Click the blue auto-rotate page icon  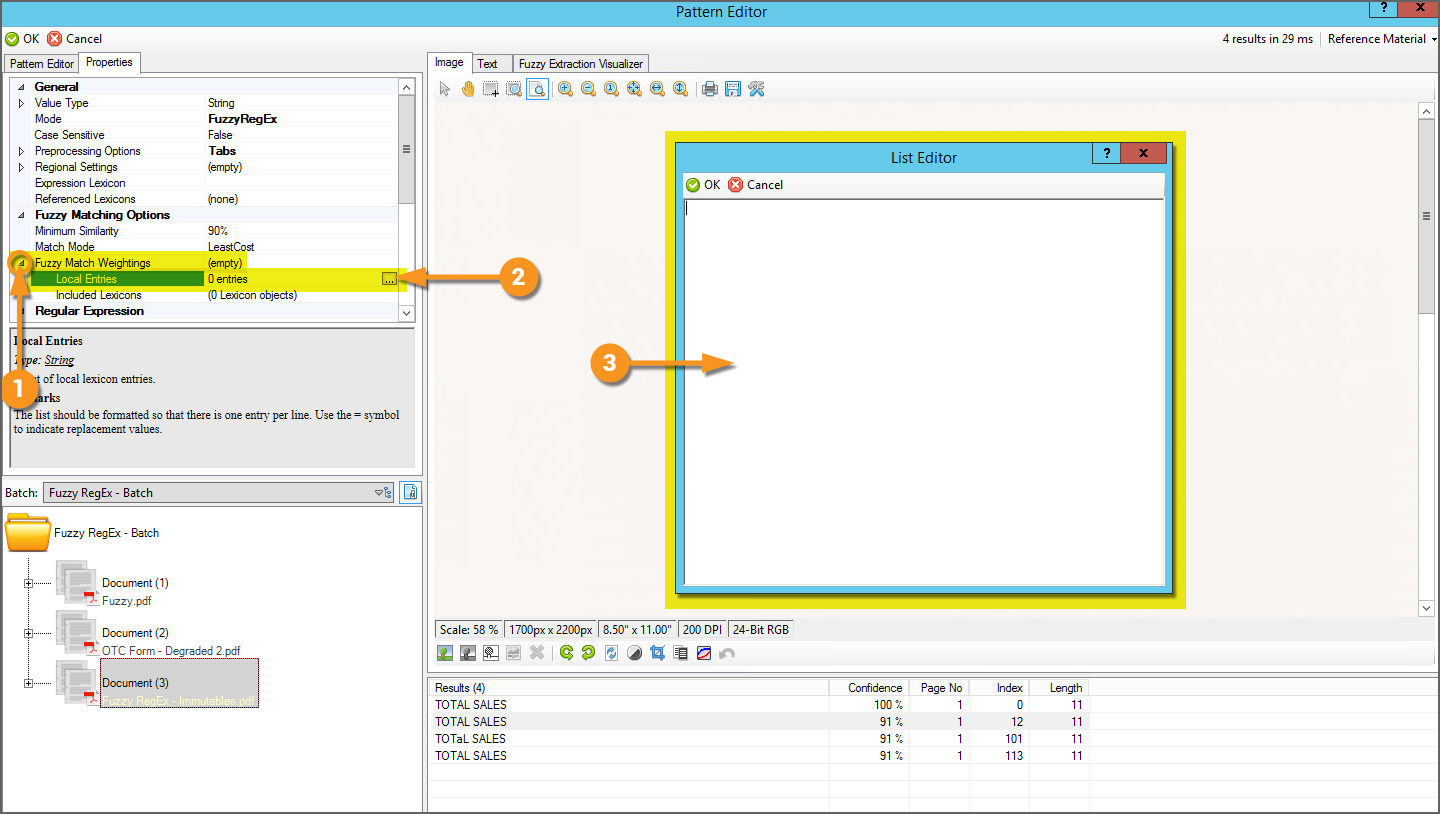click(611, 653)
